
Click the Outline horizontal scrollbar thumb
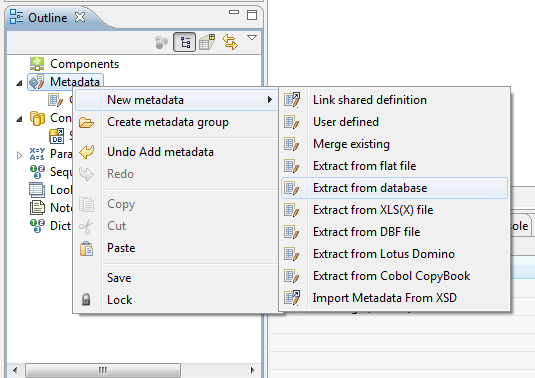(x=103, y=370)
